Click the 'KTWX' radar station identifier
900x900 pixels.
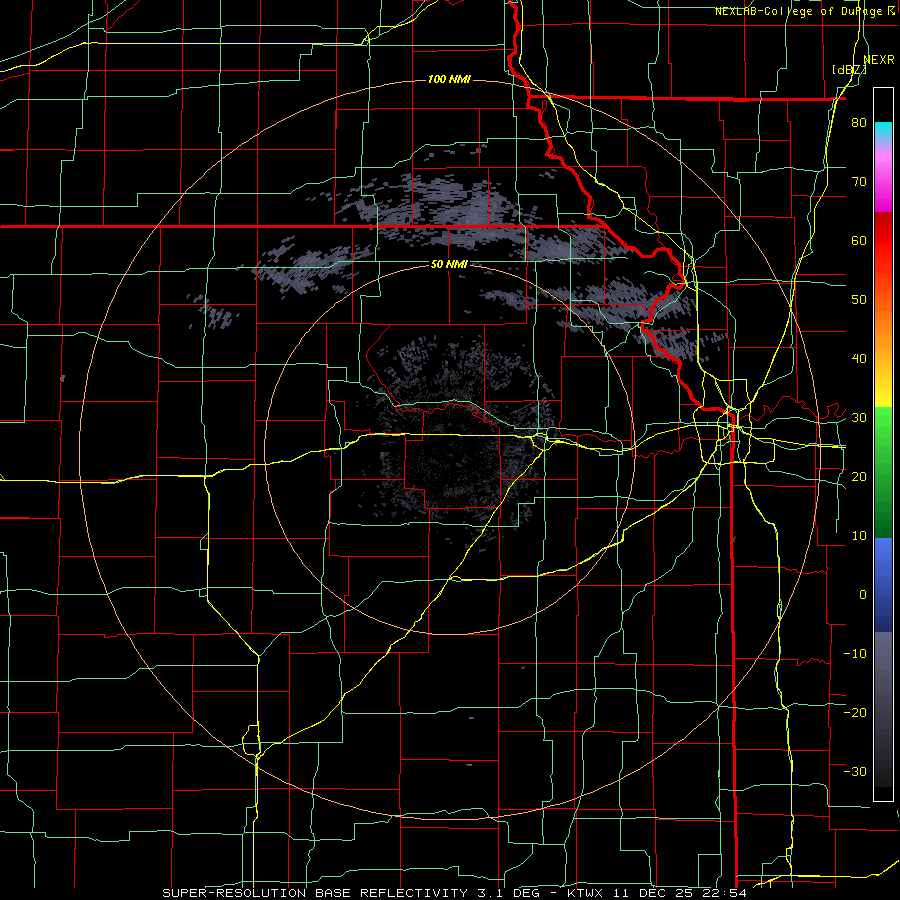584,893
